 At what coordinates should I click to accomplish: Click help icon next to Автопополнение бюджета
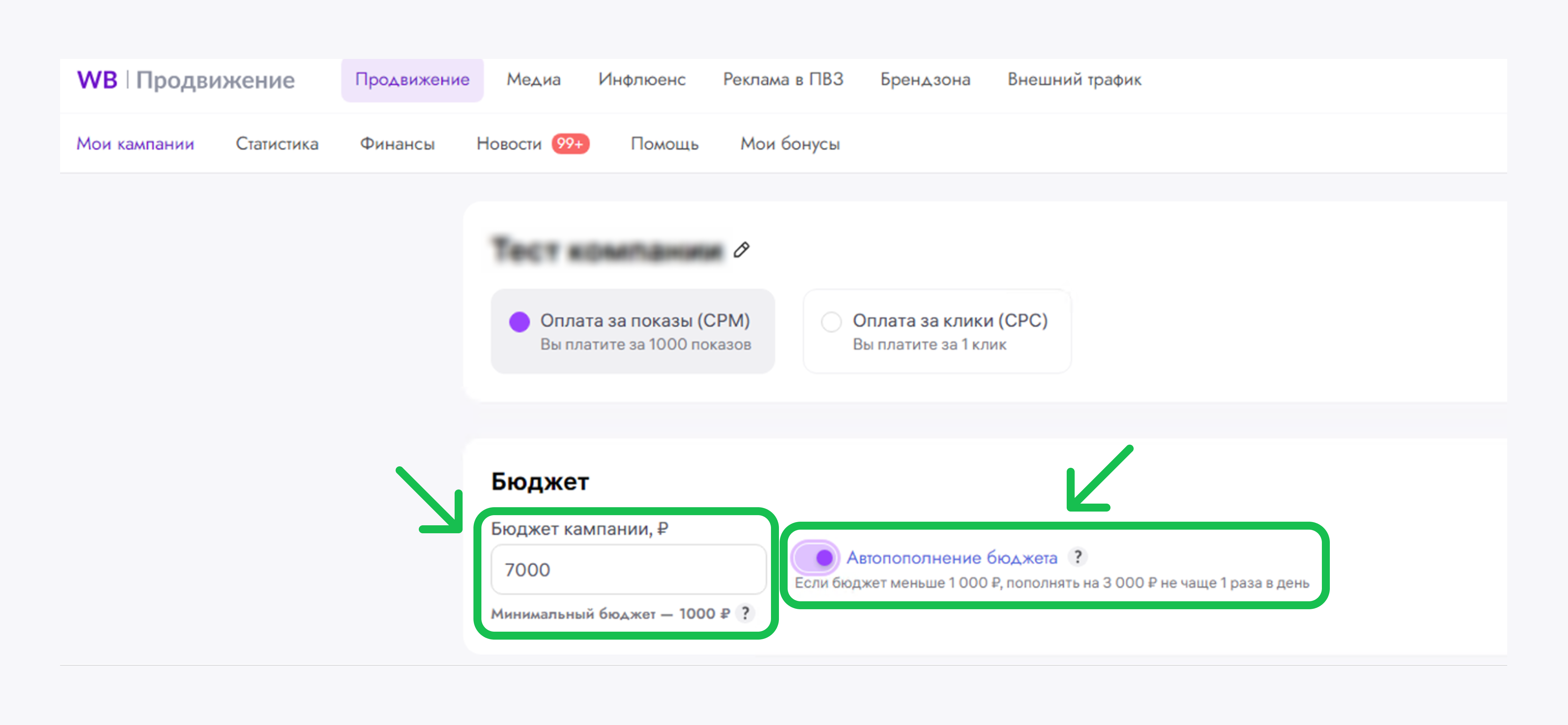point(1078,556)
